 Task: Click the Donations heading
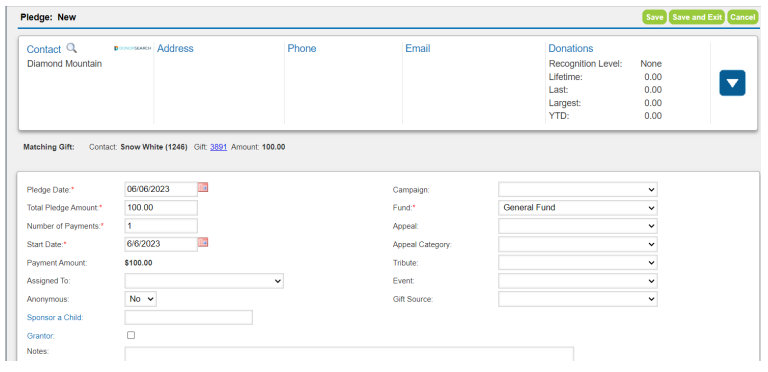coord(571,48)
